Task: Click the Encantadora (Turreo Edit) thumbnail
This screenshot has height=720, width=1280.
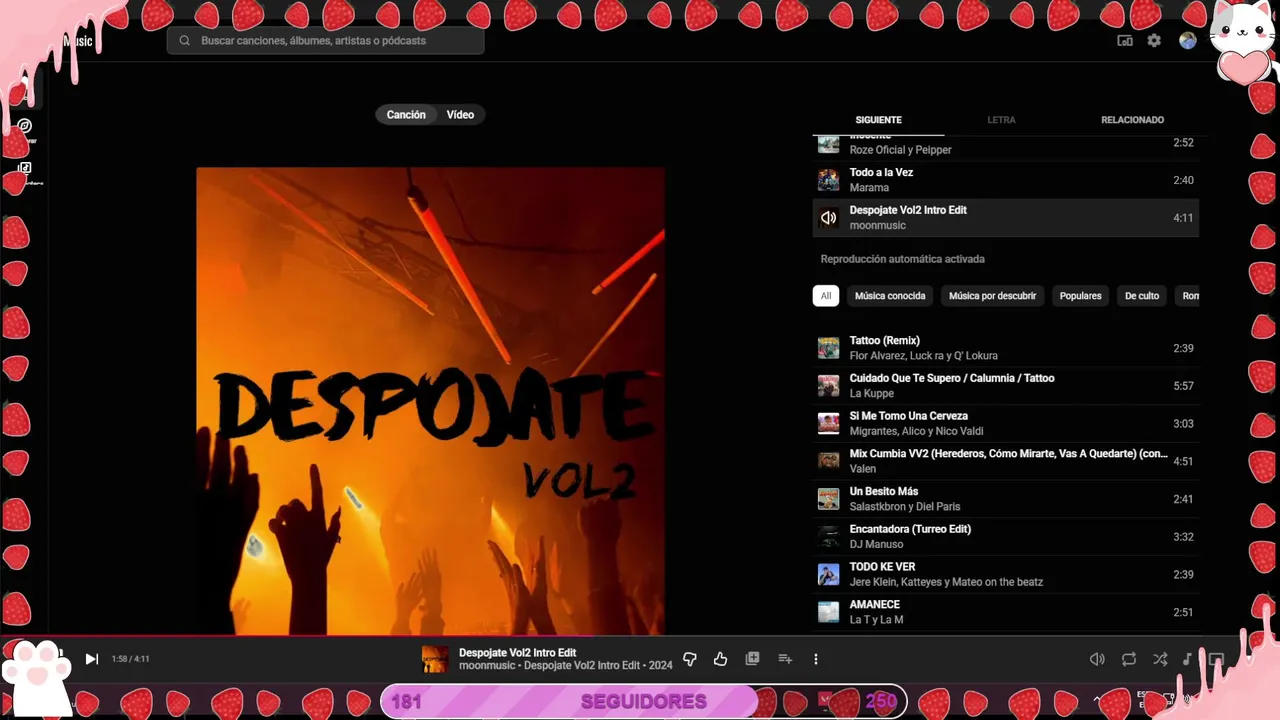Action: 828,537
